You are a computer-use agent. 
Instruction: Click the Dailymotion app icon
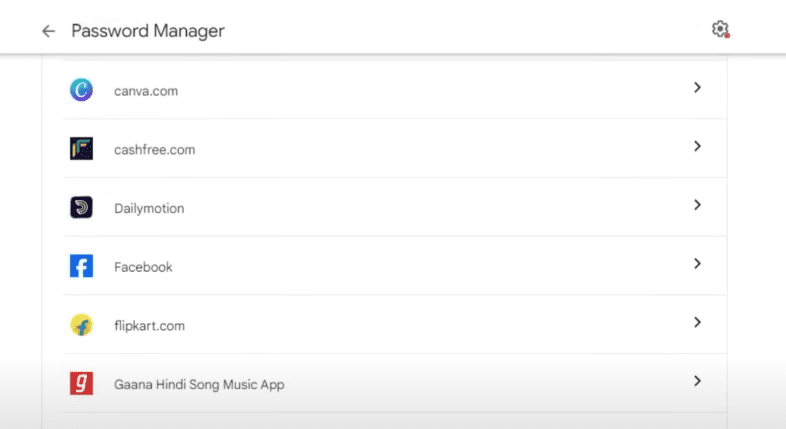[81, 208]
